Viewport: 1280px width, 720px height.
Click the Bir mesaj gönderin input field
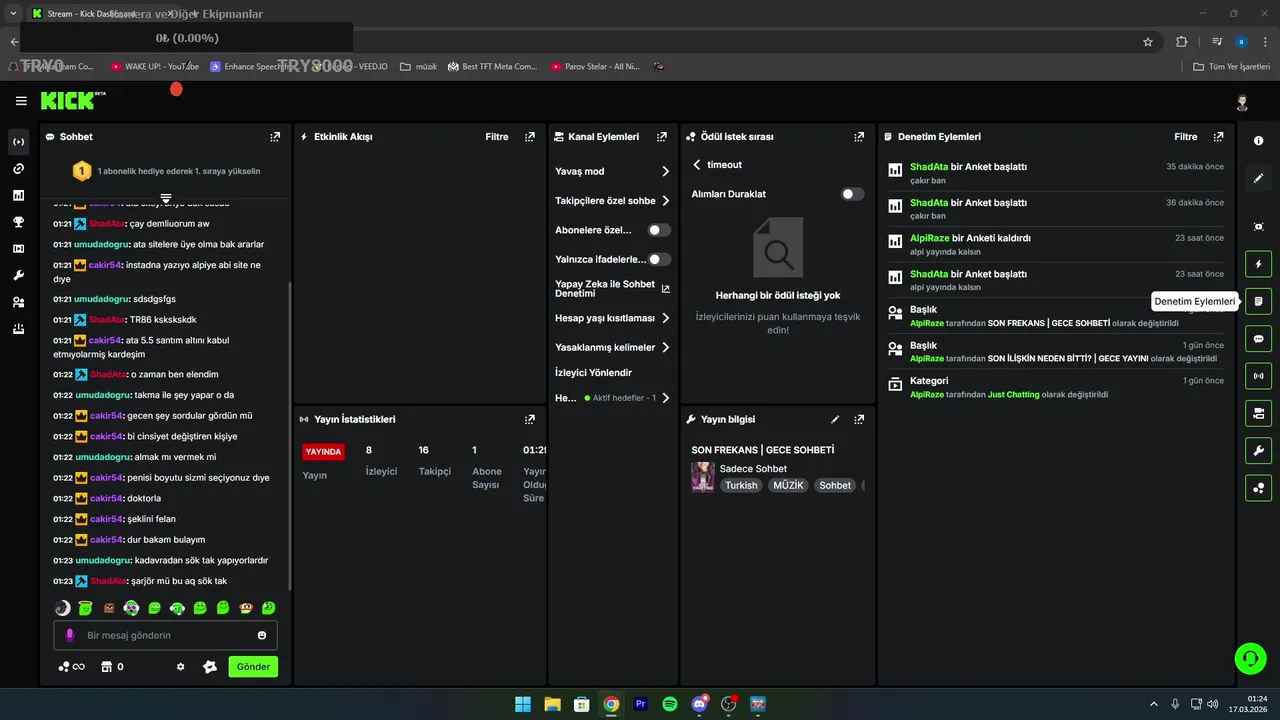click(x=165, y=635)
